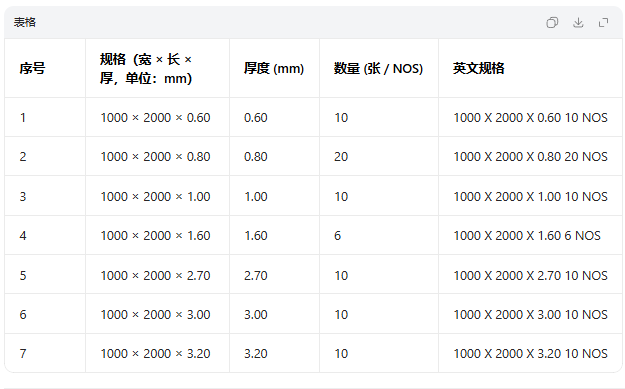The height and width of the screenshot is (389, 625).
Task: Select the 英文规格 column header
Action: (x=478, y=69)
